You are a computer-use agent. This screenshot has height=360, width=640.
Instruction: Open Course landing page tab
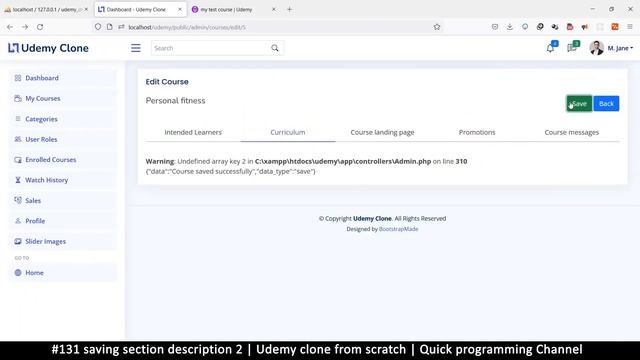[382, 132]
